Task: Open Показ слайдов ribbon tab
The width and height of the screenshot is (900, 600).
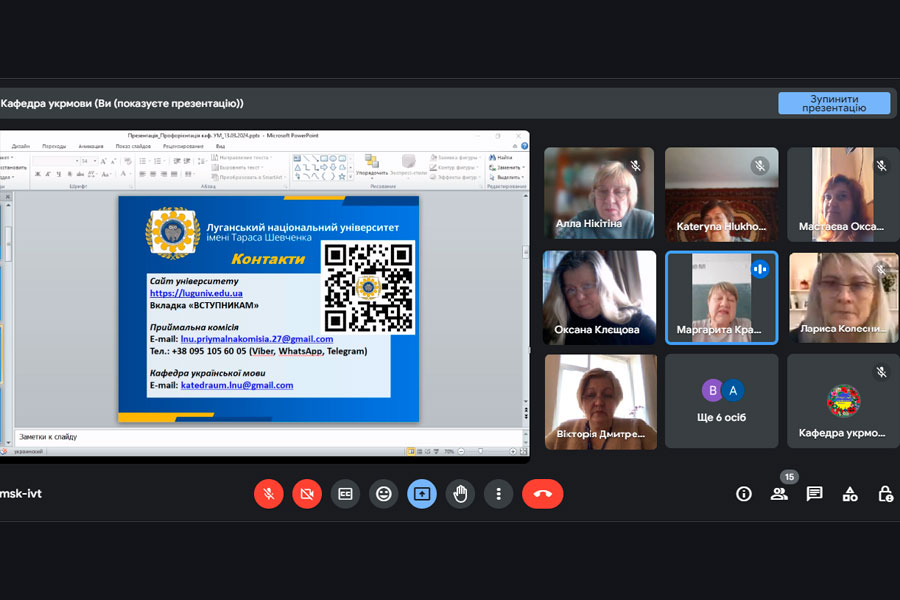Action: tap(133, 146)
